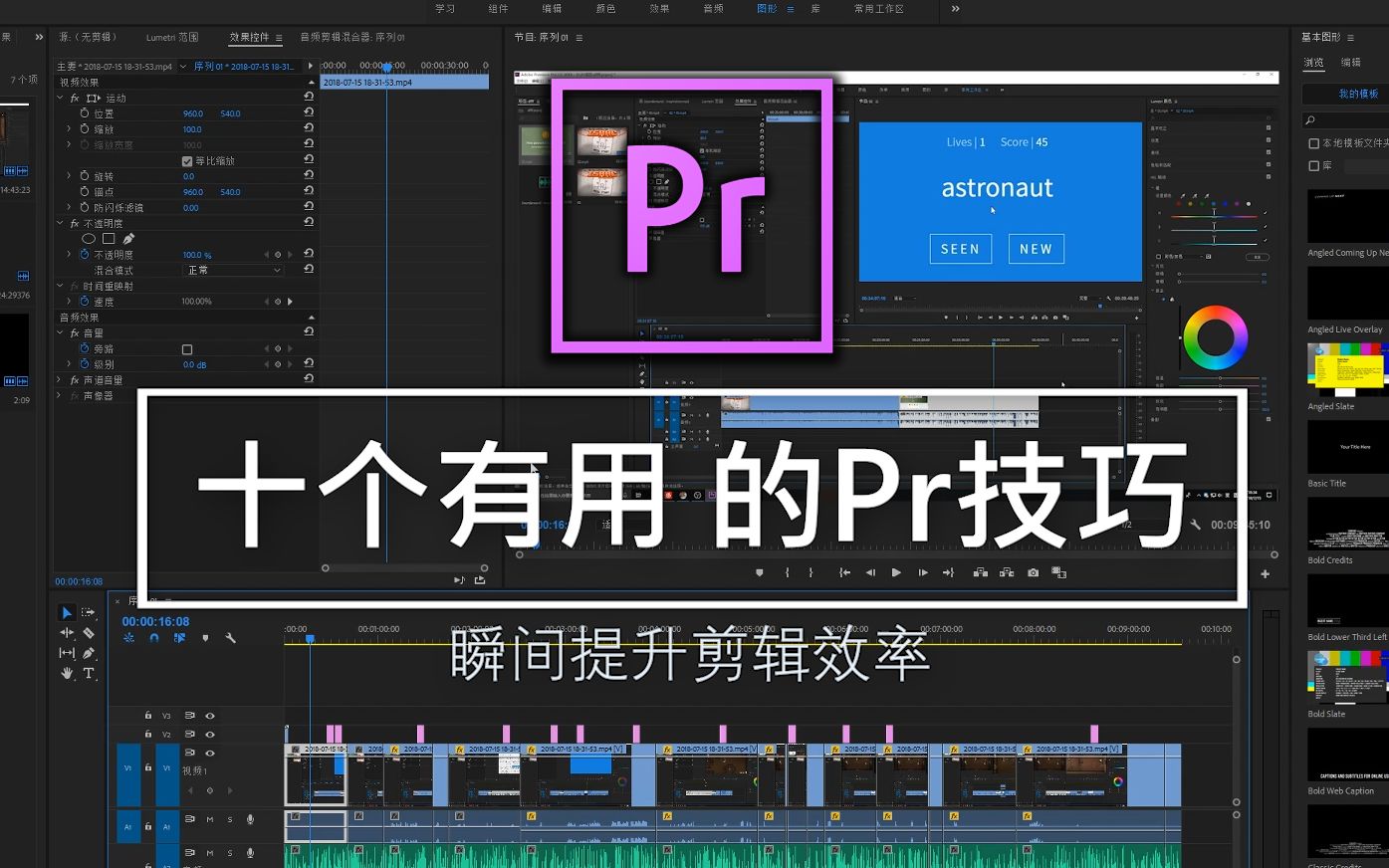Step back one frame in program monitor
The image size is (1389, 868).
click(870, 572)
